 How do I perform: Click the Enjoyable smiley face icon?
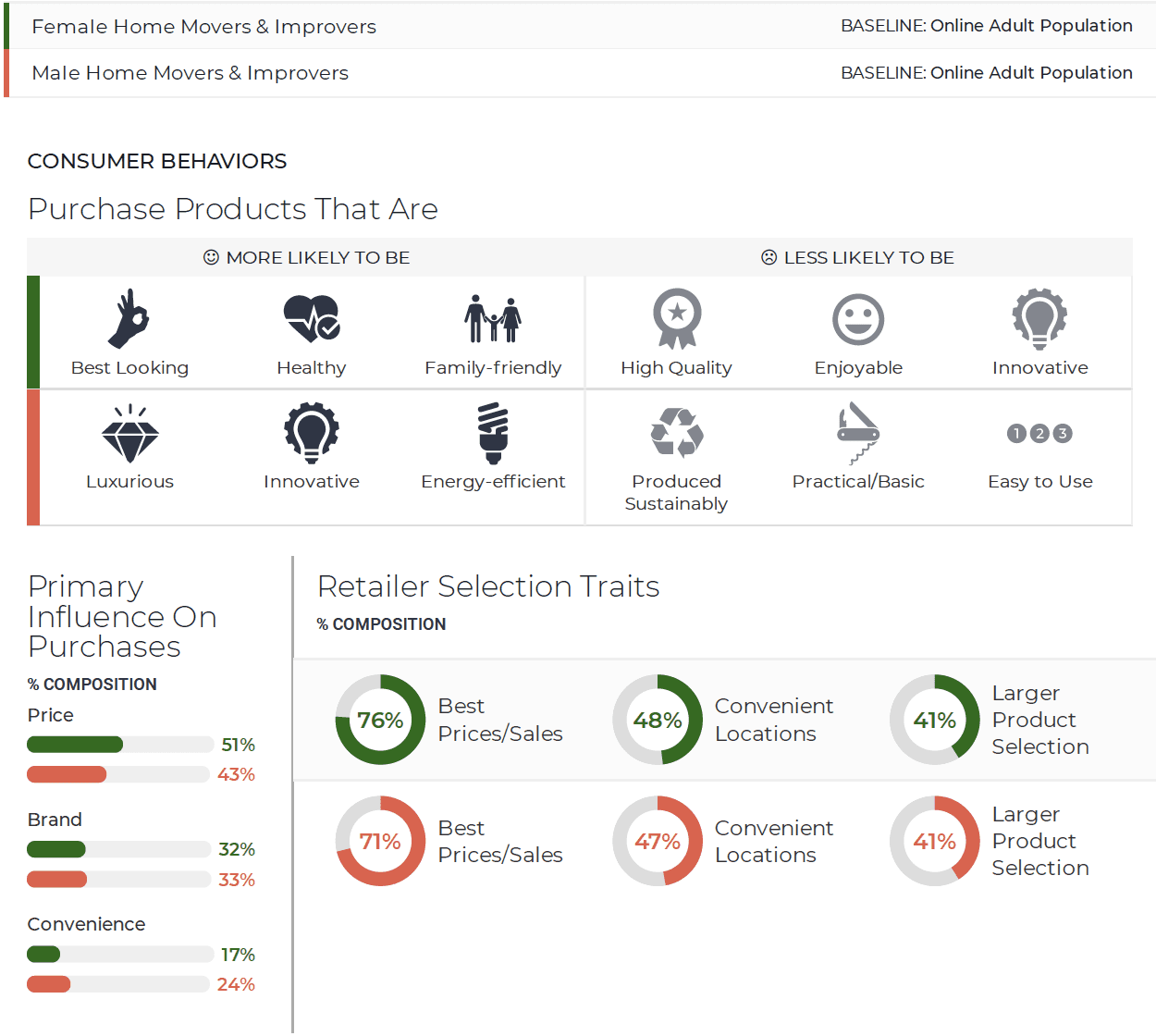[858, 319]
